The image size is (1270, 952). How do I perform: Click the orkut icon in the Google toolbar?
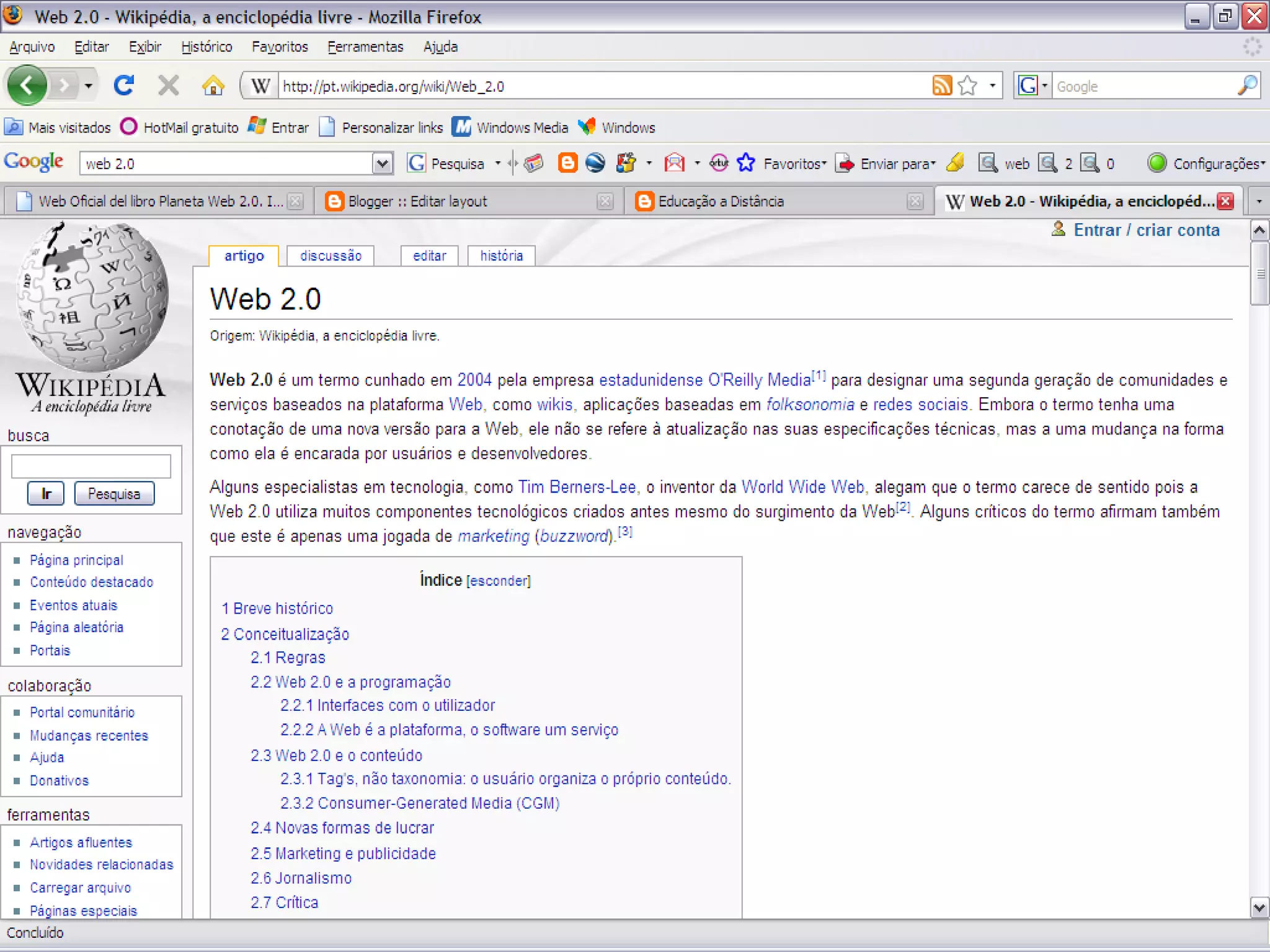coord(719,163)
